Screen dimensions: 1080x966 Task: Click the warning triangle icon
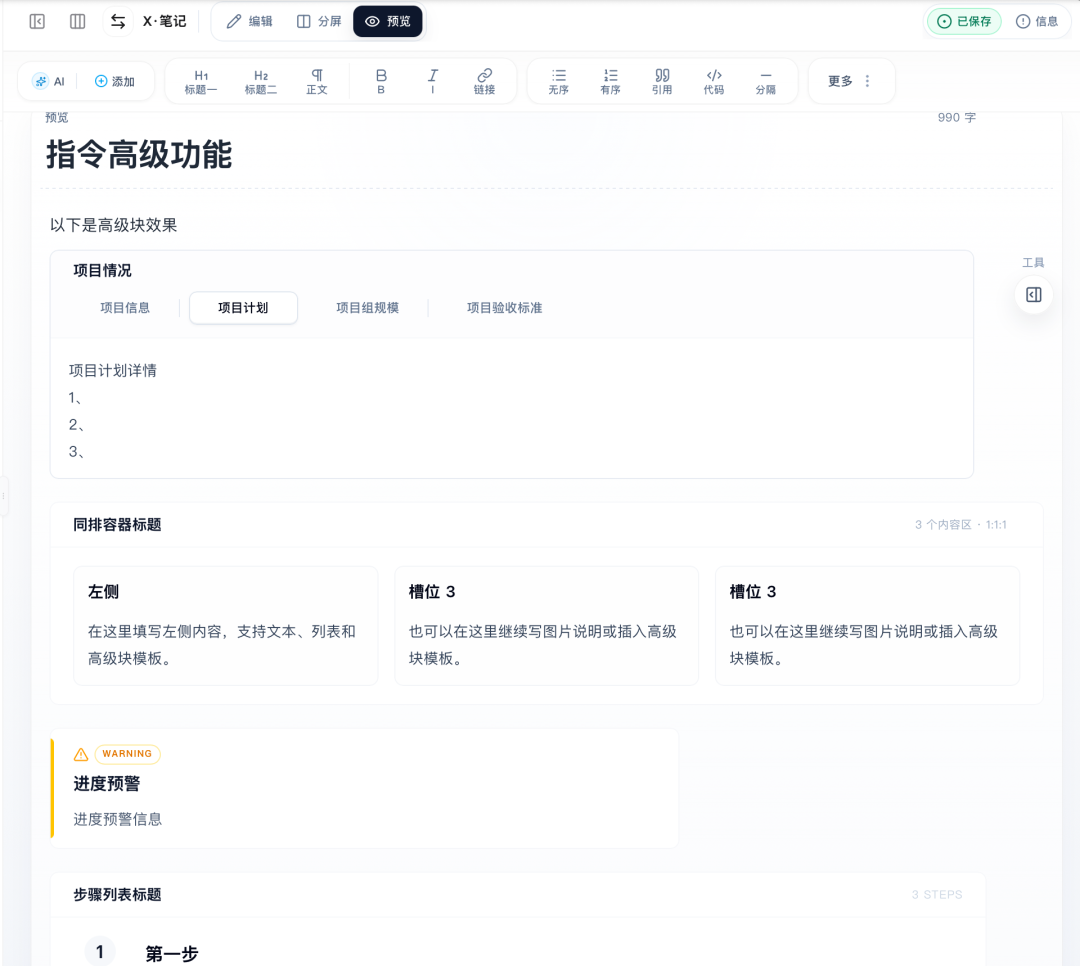click(81, 754)
